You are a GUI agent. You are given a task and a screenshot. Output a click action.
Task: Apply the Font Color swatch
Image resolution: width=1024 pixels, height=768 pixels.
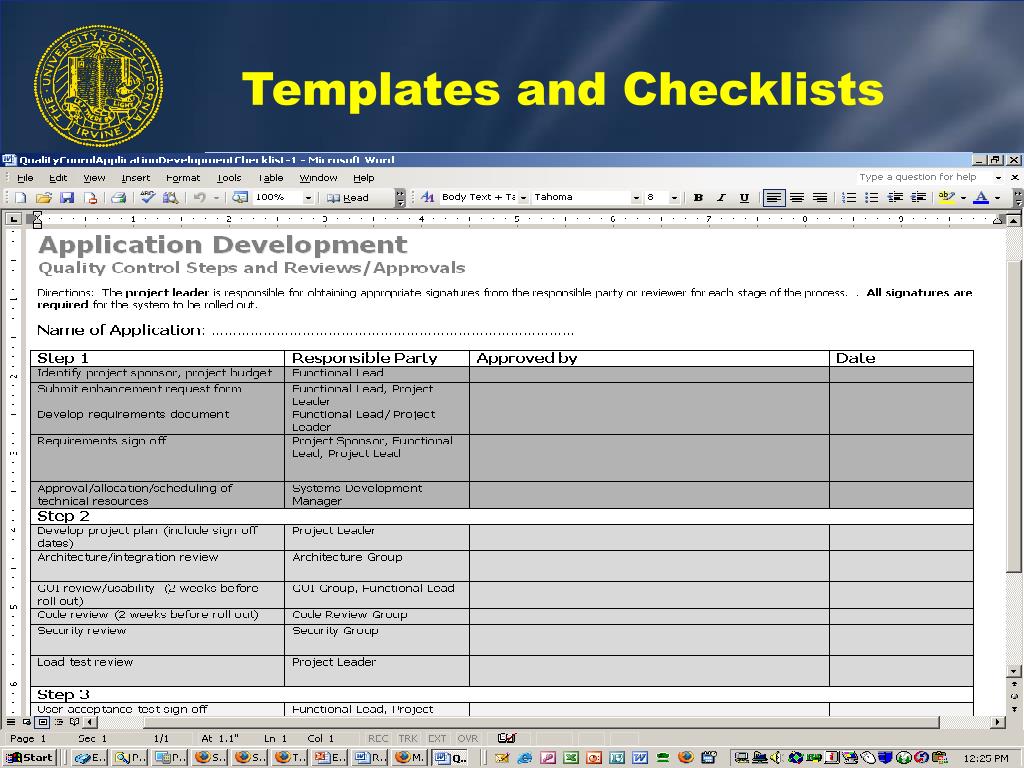(x=981, y=197)
